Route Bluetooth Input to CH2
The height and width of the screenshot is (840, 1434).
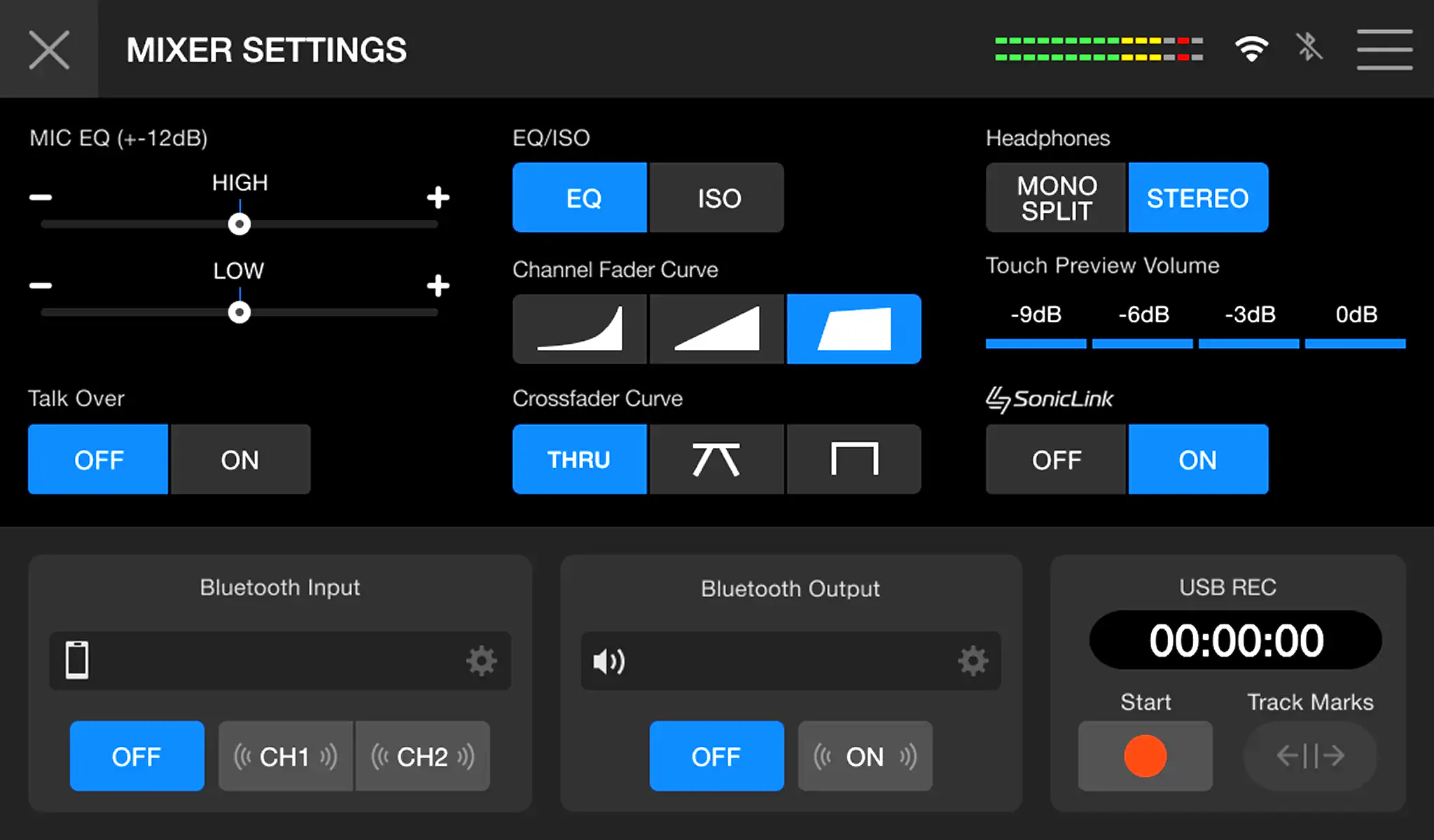click(x=423, y=756)
